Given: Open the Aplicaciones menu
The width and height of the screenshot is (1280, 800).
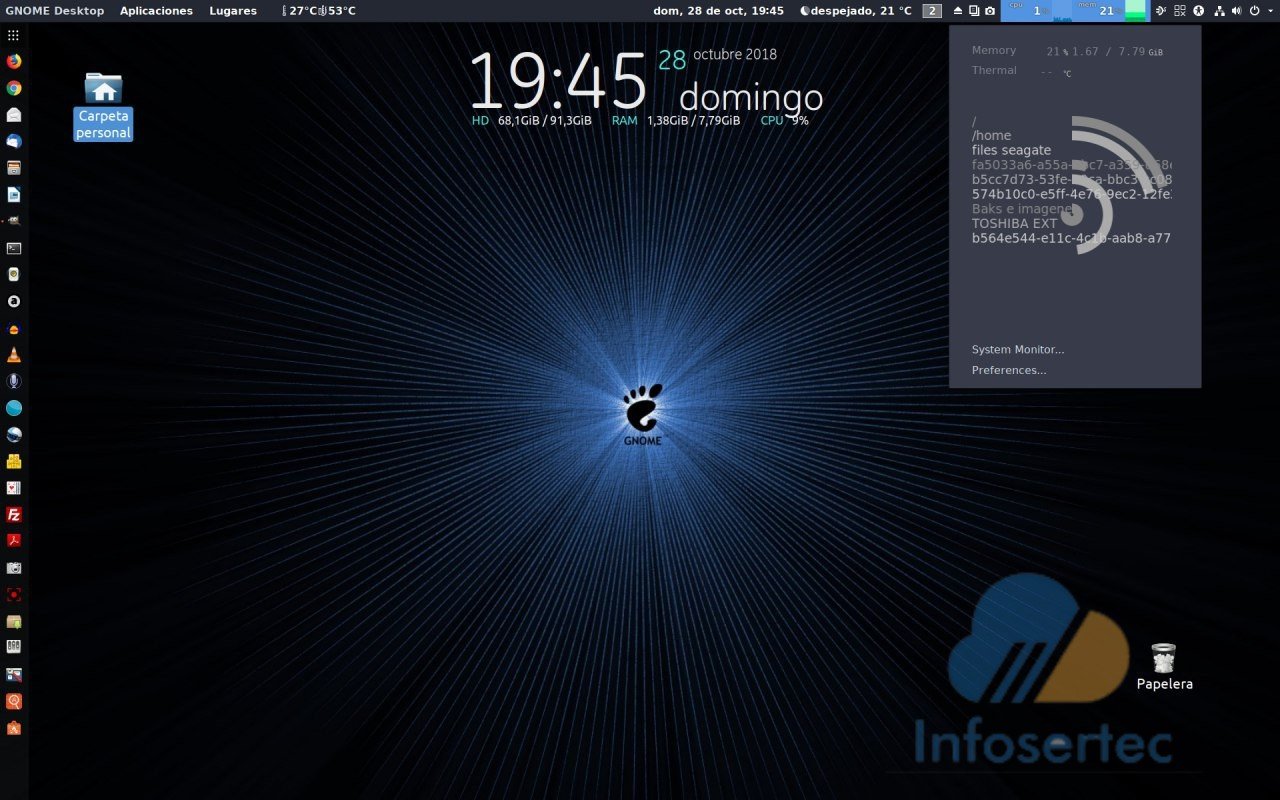Looking at the screenshot, I should tap(156, 11).
